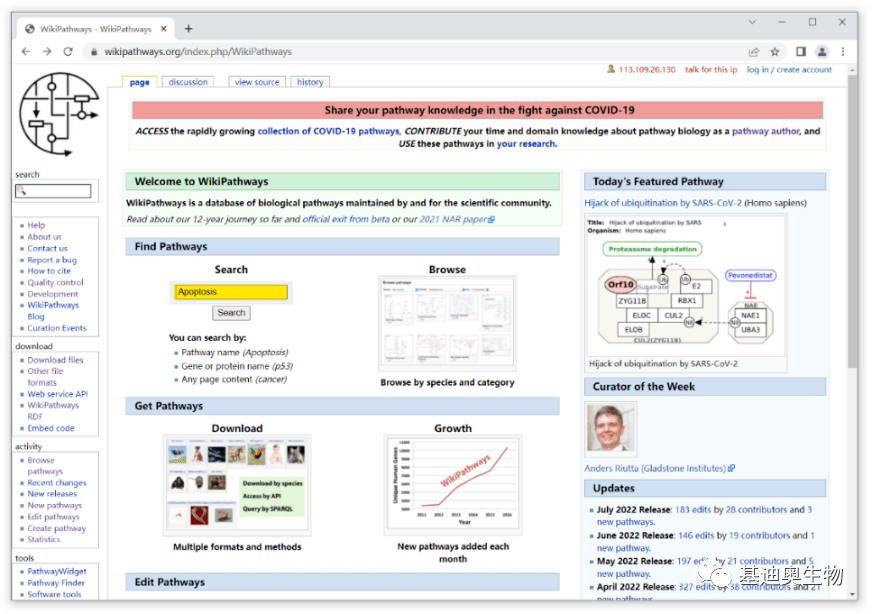Open official exit from beta link
The image size is (872, 614).
[x=346, y=220]
